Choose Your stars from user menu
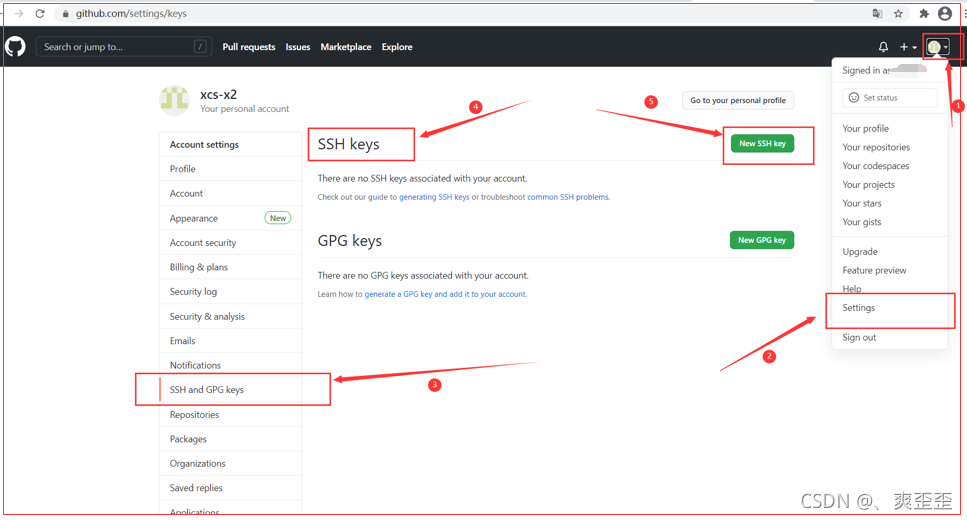Image resolution: width=967 pixels, height=520 pixels. 889,203
